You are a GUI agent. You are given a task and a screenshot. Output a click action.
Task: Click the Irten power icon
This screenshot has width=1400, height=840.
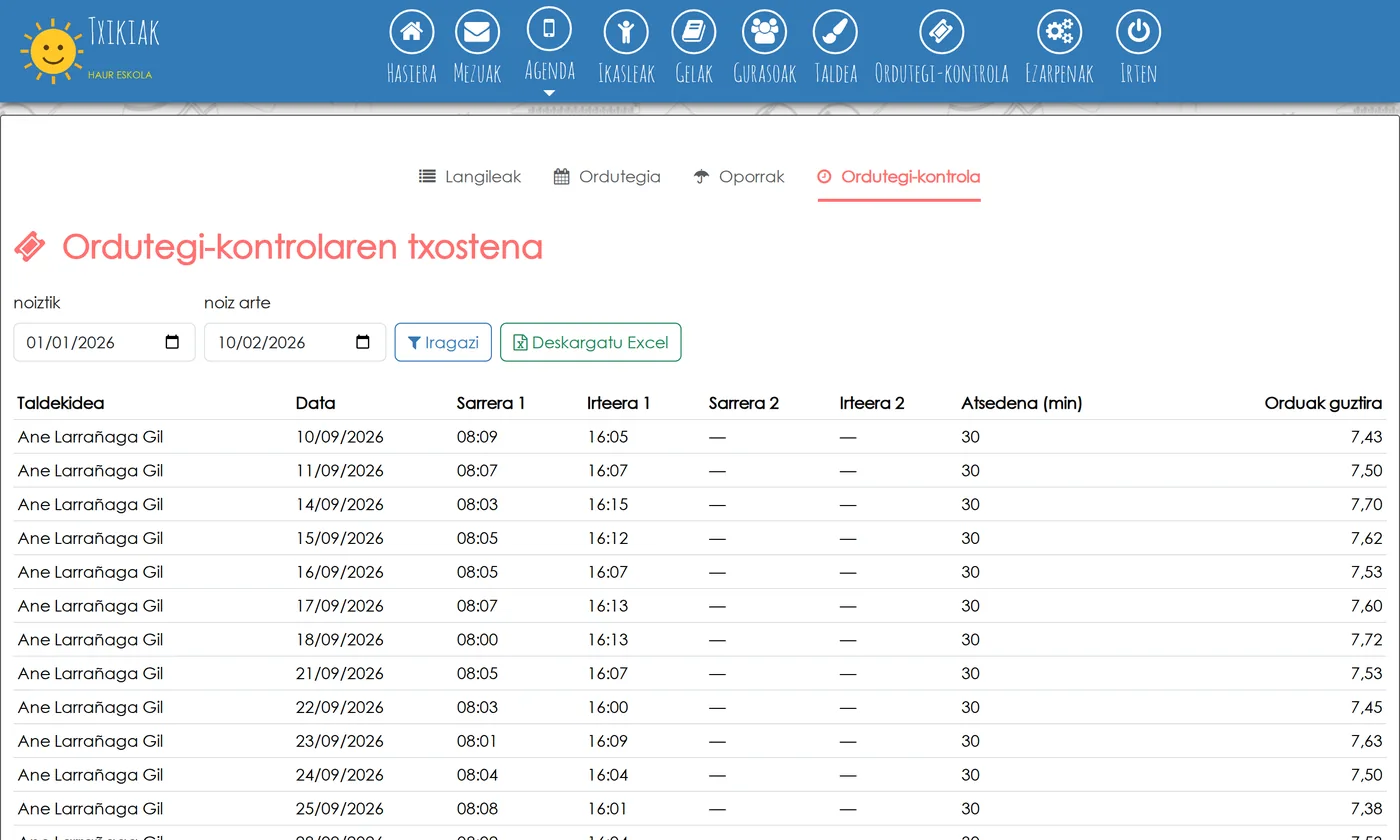pos(1138,32)
